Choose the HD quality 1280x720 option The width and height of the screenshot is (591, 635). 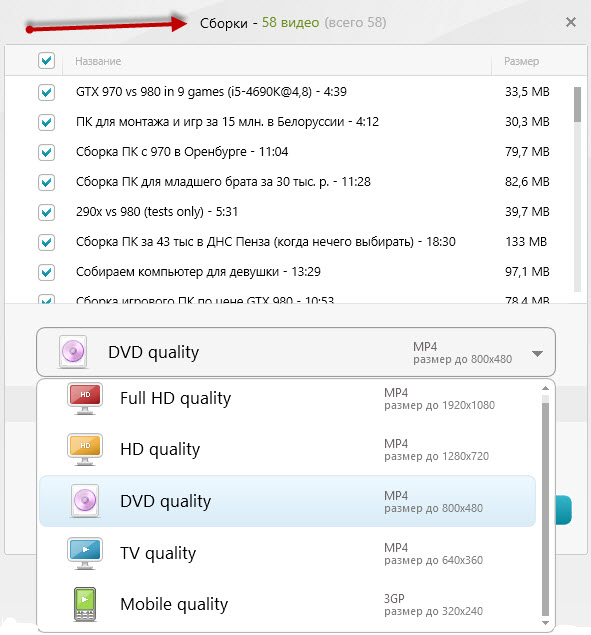pyautogui.click(x=287, y=450)
